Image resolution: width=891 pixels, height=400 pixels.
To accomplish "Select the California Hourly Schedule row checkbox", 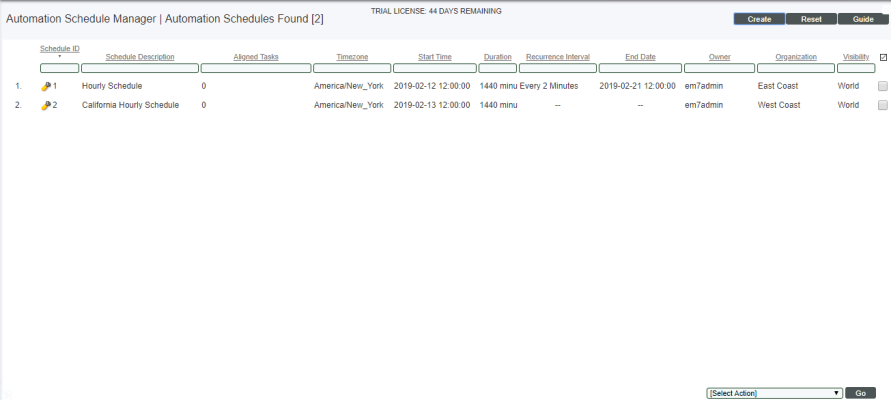I will click(x=882, y=106).
